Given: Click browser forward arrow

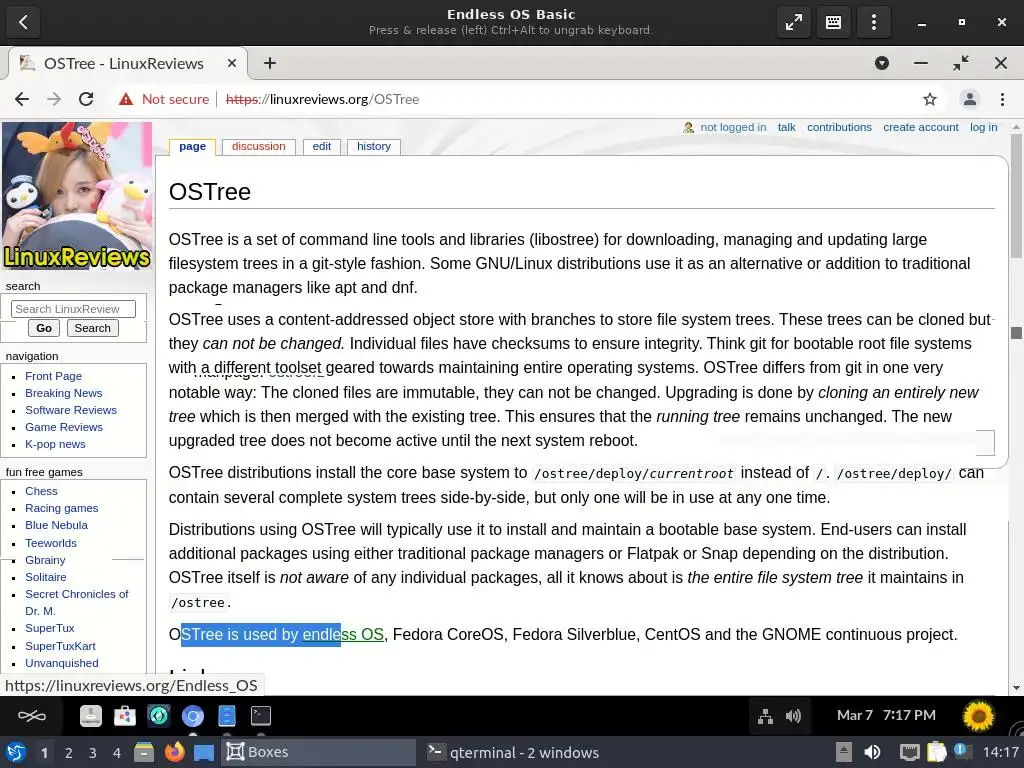Looking at the screenshot, I should click(x=54, y=99).
